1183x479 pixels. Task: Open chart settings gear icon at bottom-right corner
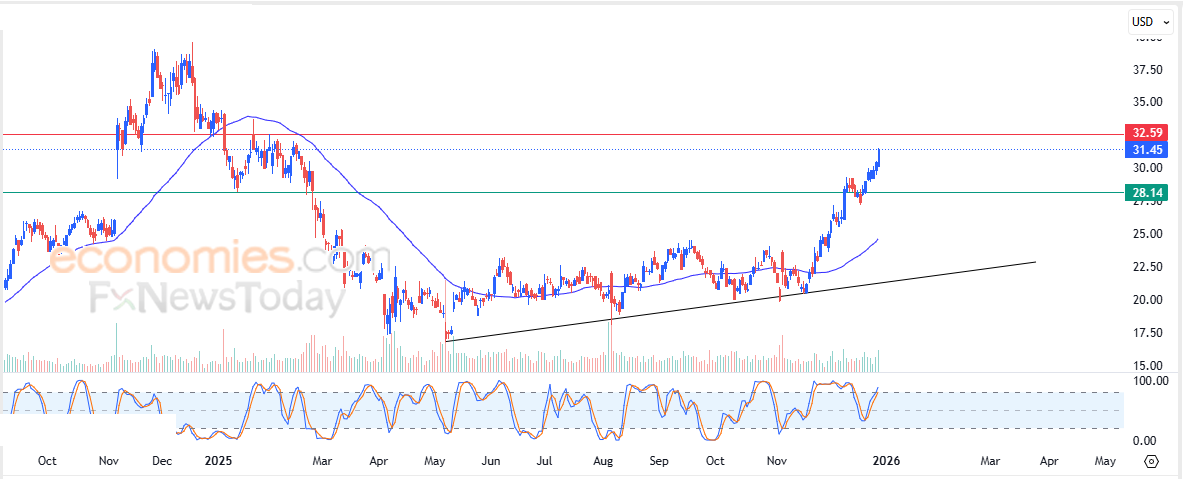(x=1151, y=461)
